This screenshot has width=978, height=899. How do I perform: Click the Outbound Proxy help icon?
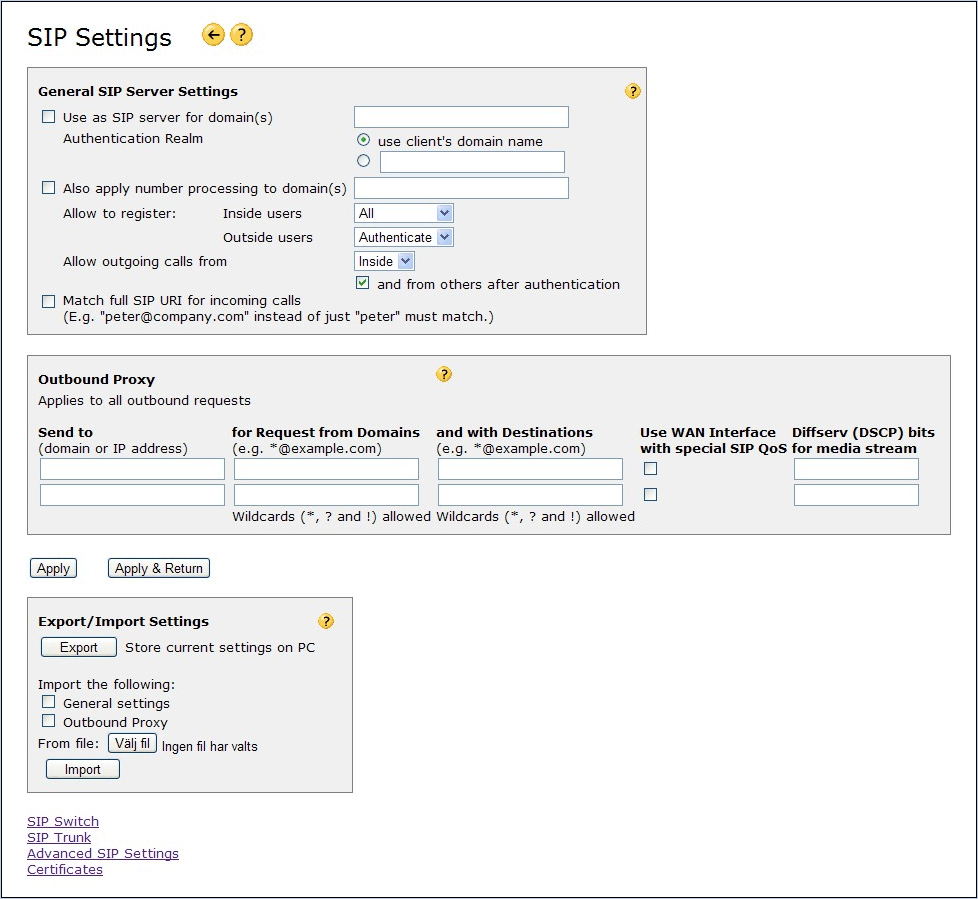[x=445, y=375]
